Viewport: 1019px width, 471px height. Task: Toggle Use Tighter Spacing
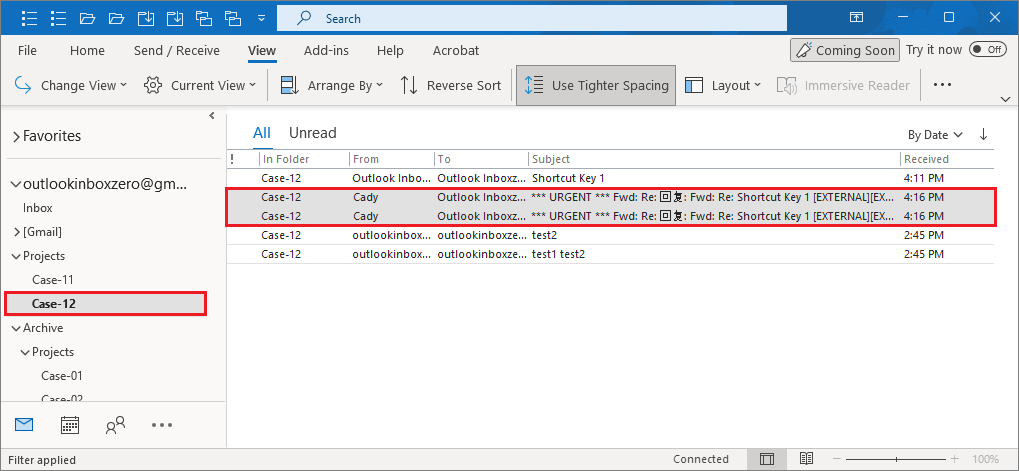click(x=597, y=86)
